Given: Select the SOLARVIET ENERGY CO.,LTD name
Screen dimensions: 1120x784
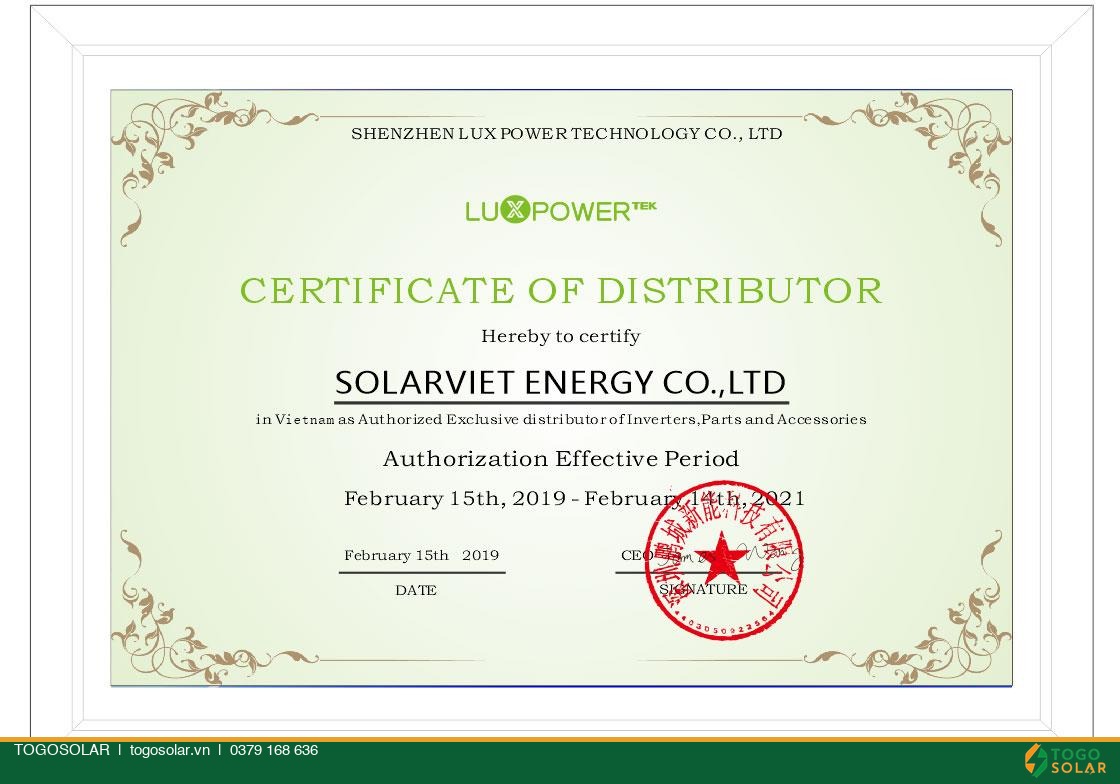Looking at the screenshot, I should (561, 383).
